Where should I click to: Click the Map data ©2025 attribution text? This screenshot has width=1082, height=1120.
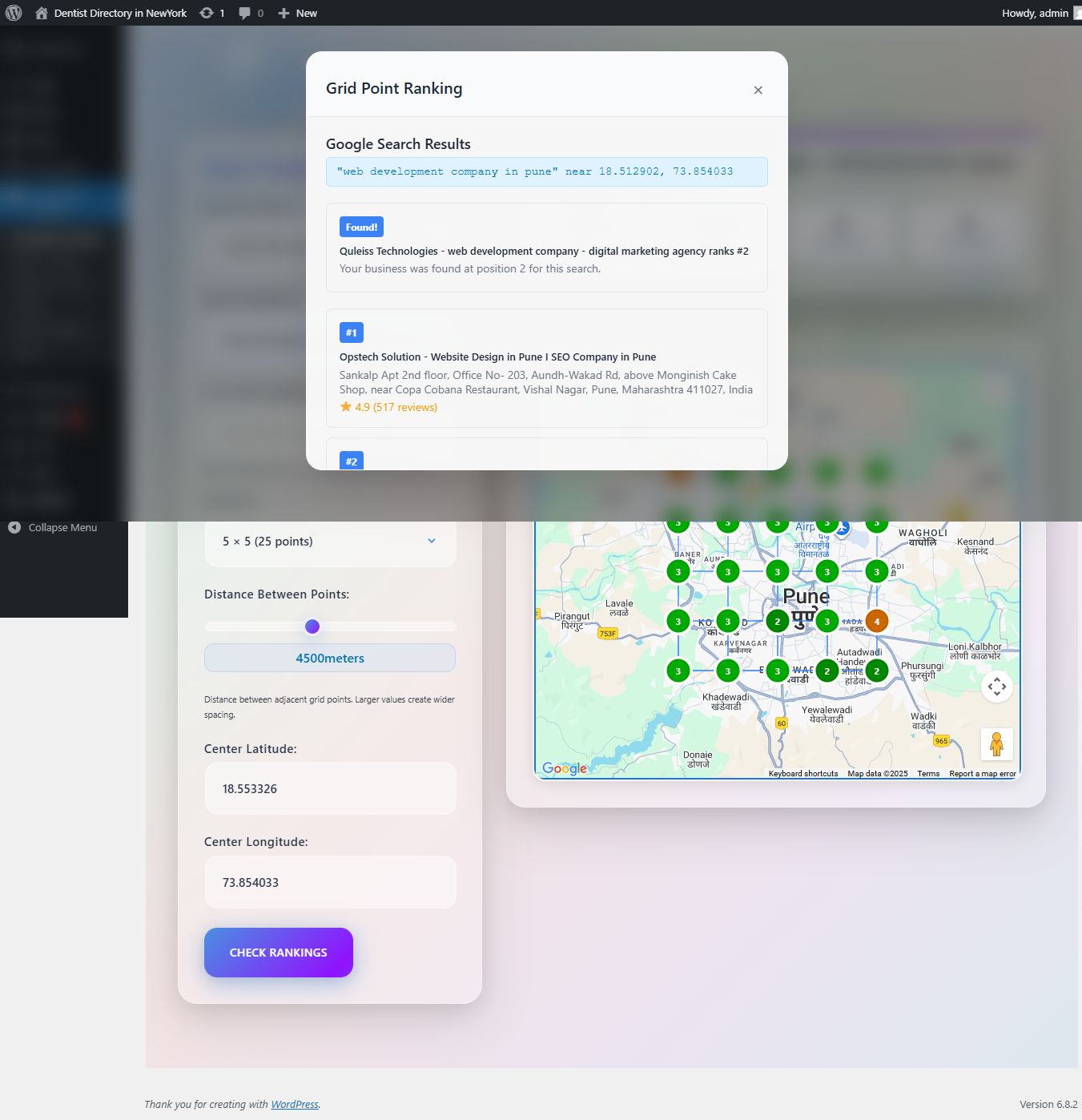click(878, 774)
